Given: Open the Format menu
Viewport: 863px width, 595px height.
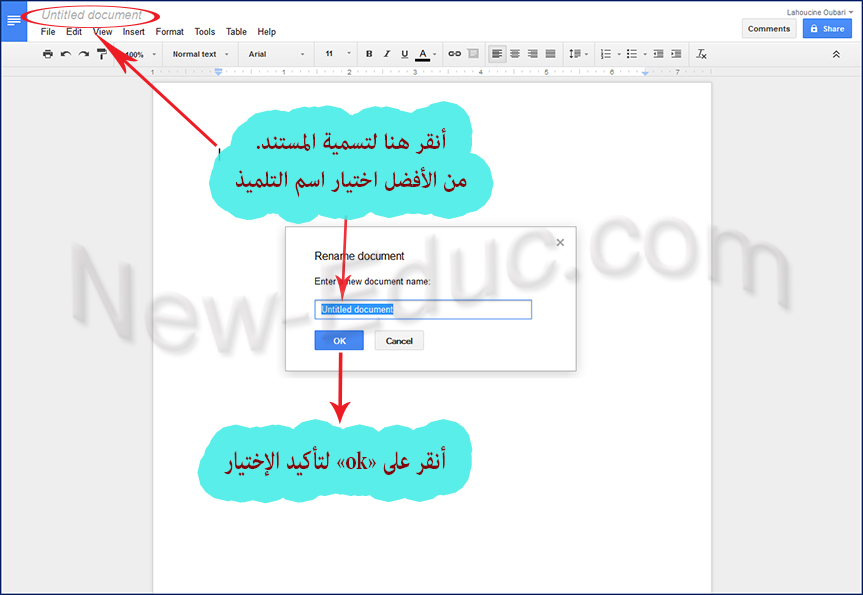Looking at the screenshot, I should pyautogui.click(x=169, y=32).
